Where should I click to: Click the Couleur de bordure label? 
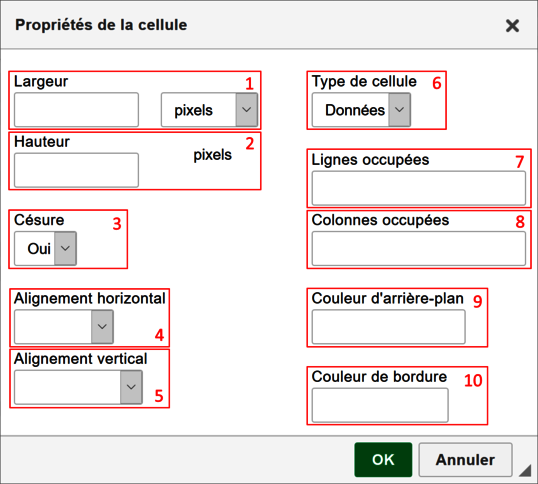coord(379,377)
